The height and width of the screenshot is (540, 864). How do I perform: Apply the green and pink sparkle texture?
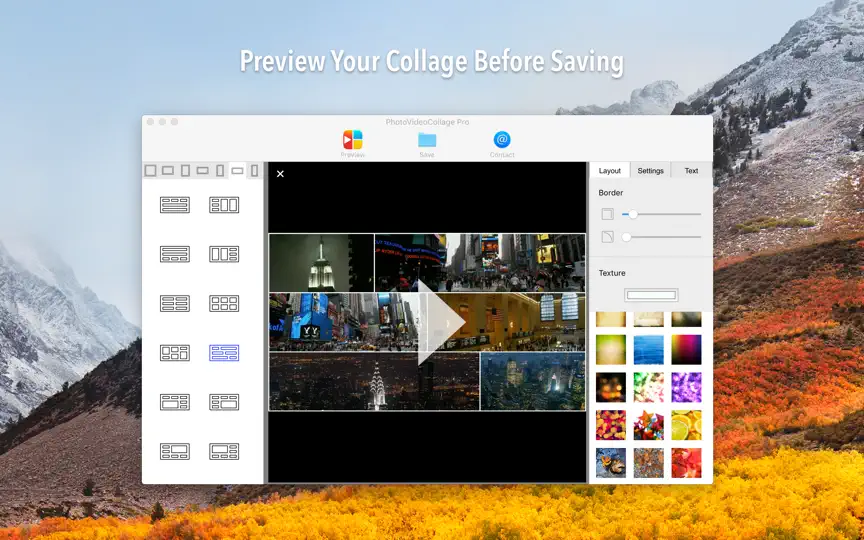pos(649,387)
